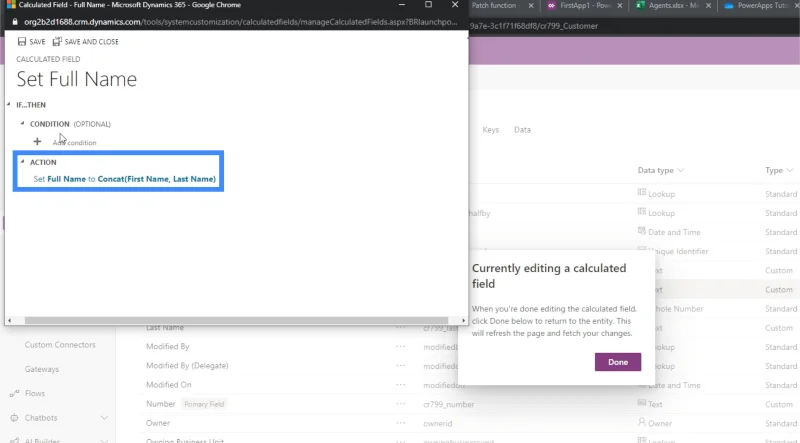Open more options for Modified By row
800x443 pixels.
click(x=401, y=347)
